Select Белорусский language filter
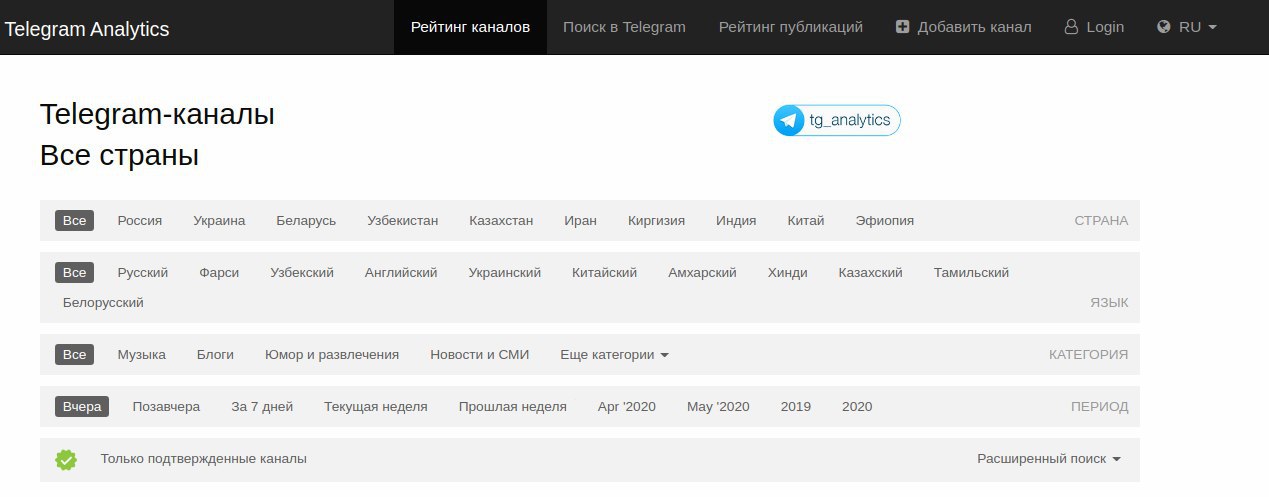Image resolution: width=1269 pixels, height=497 pixels. (x=103, y=302)
